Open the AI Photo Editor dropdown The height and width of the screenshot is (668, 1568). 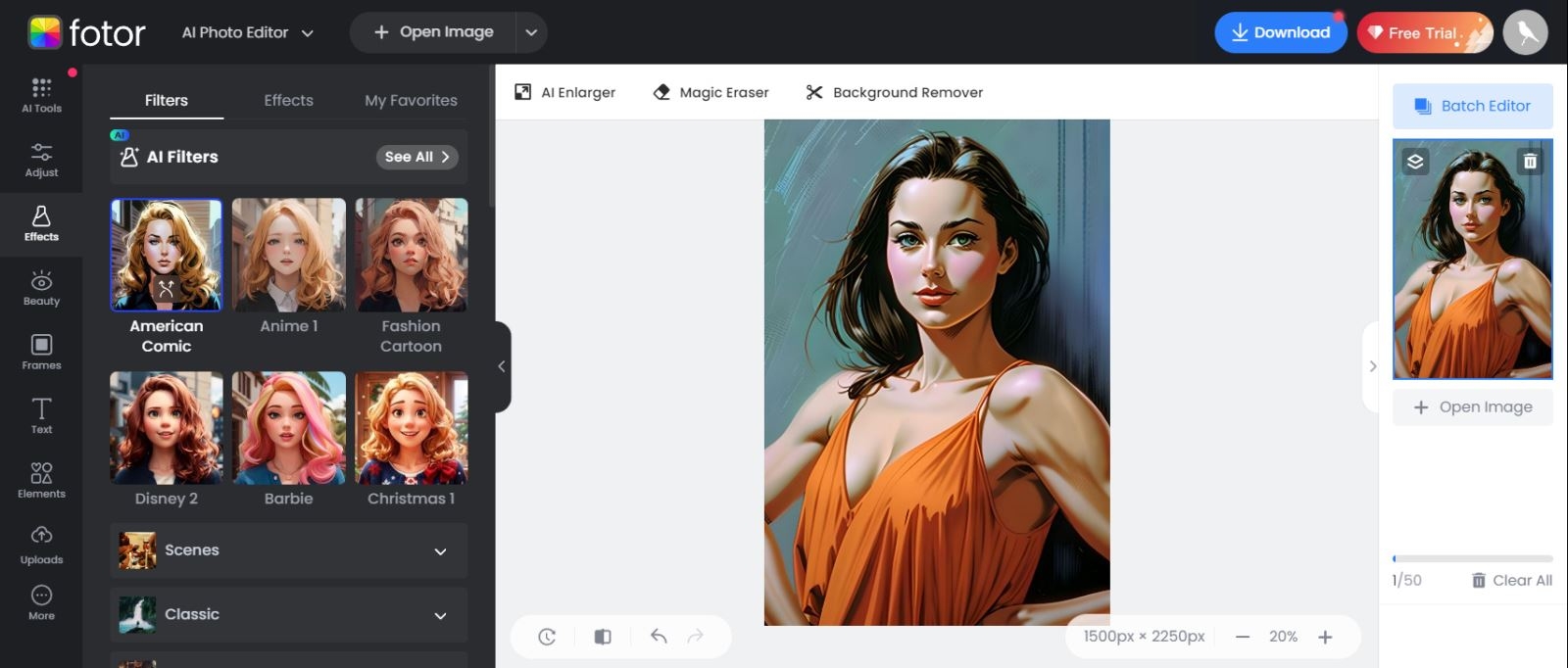pos(247,32)
